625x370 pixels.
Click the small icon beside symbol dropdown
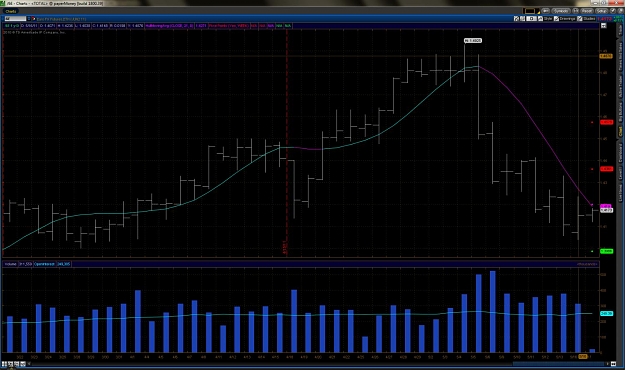click(33, 19)
